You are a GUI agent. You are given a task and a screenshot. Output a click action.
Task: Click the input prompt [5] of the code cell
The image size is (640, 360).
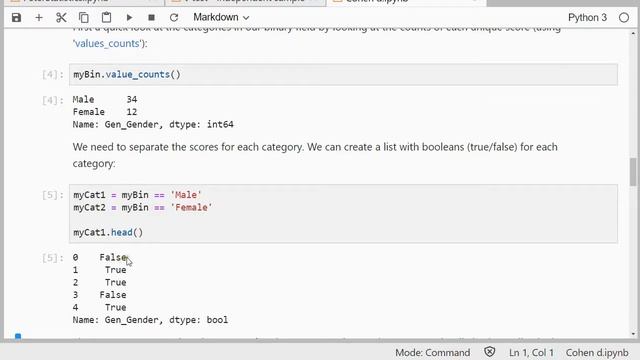click(53, 195)
